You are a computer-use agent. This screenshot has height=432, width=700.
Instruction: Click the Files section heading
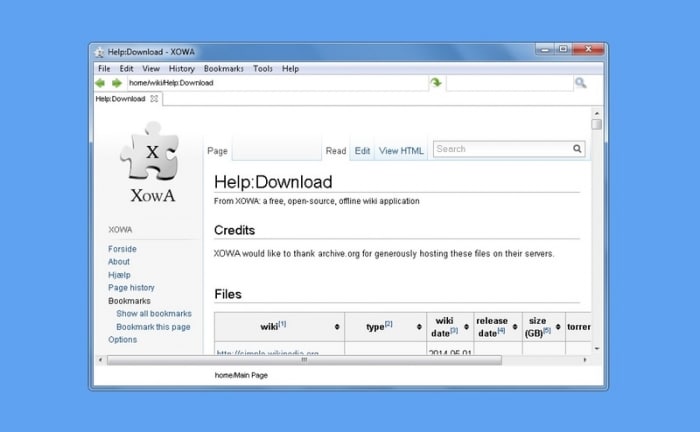[x=228, y=294]
